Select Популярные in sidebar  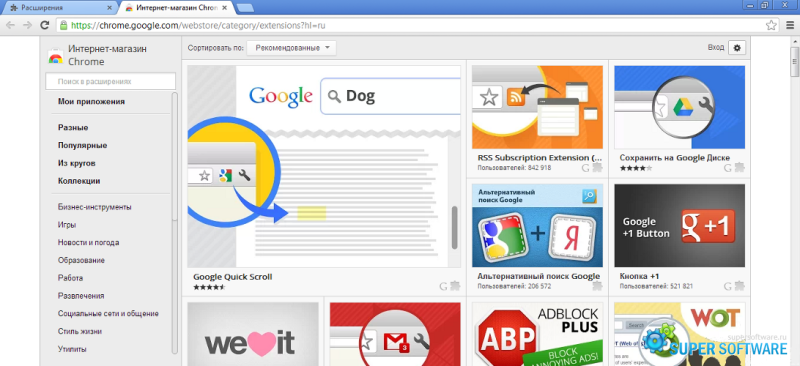[x=83, y=145]
